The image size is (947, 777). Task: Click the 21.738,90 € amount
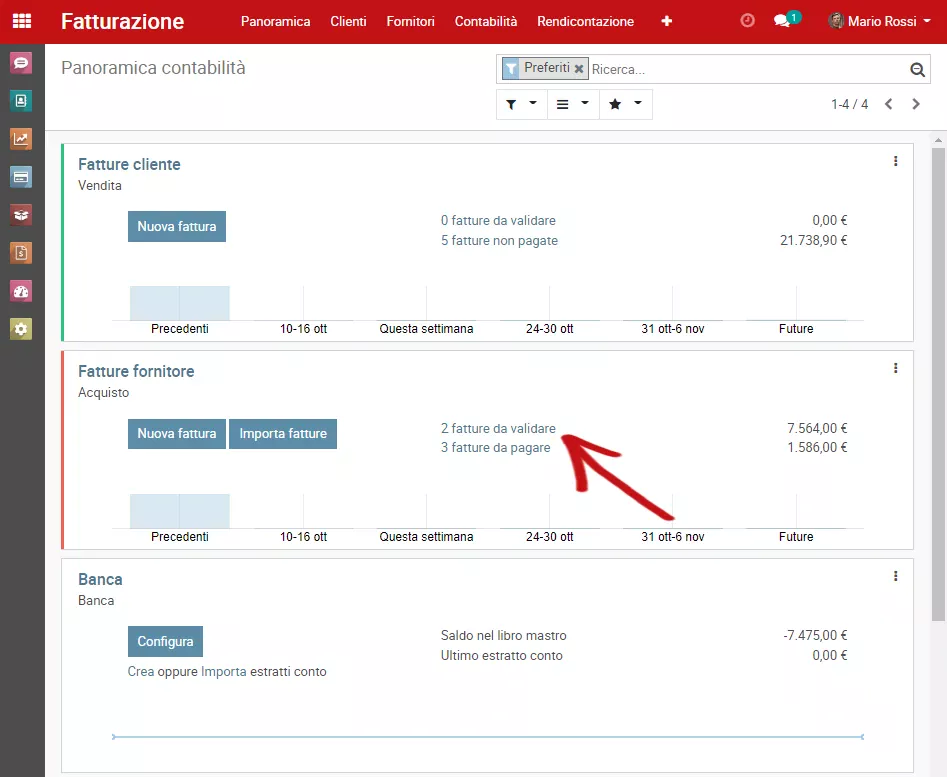pyautogui.click(x=814, y=240)
